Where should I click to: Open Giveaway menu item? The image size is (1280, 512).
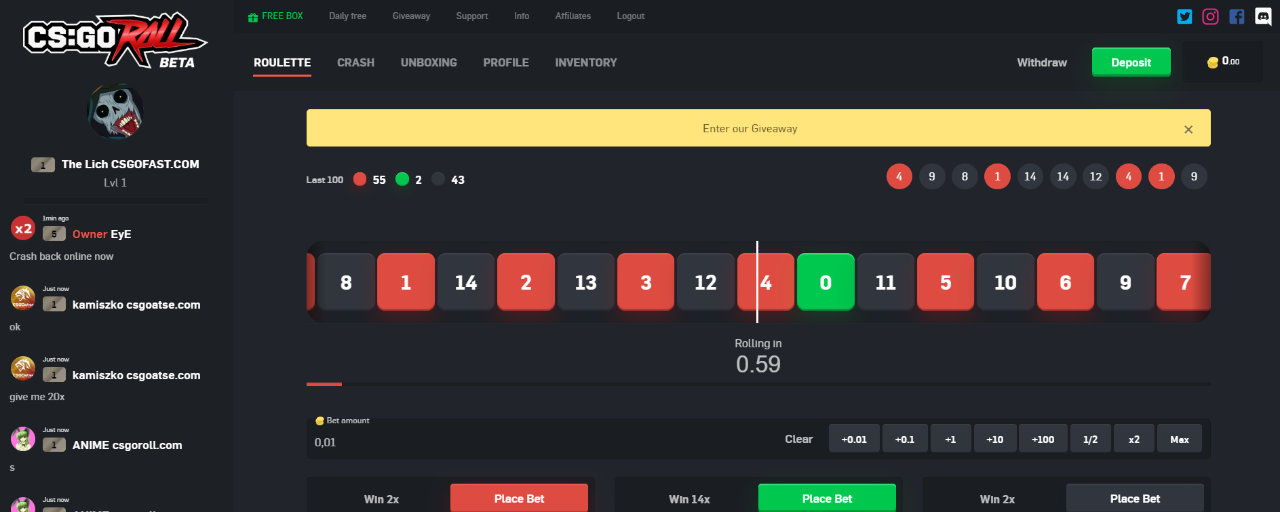(411, 16)
